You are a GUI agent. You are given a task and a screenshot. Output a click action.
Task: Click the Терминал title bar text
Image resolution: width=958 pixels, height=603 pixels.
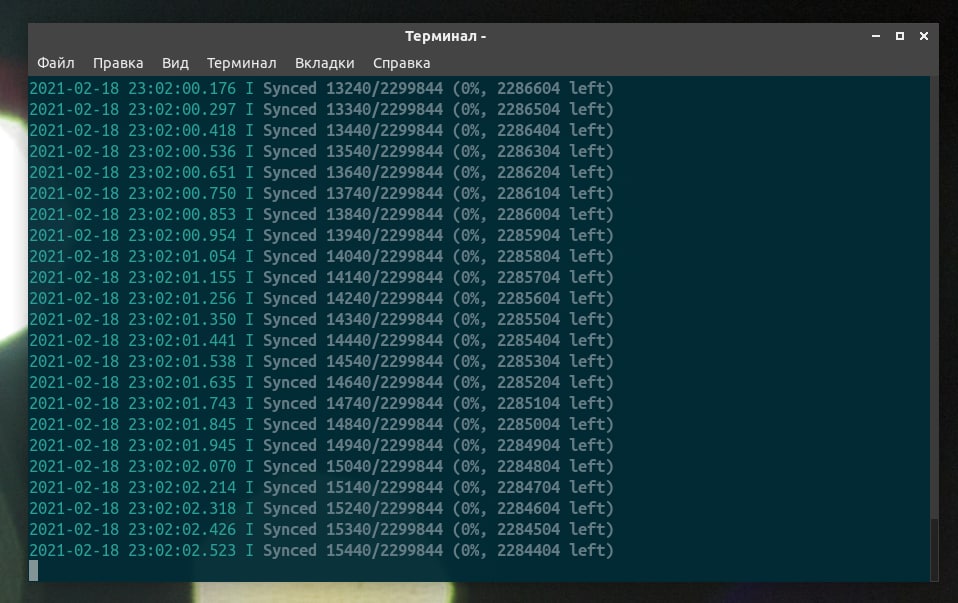pos(445,36)
